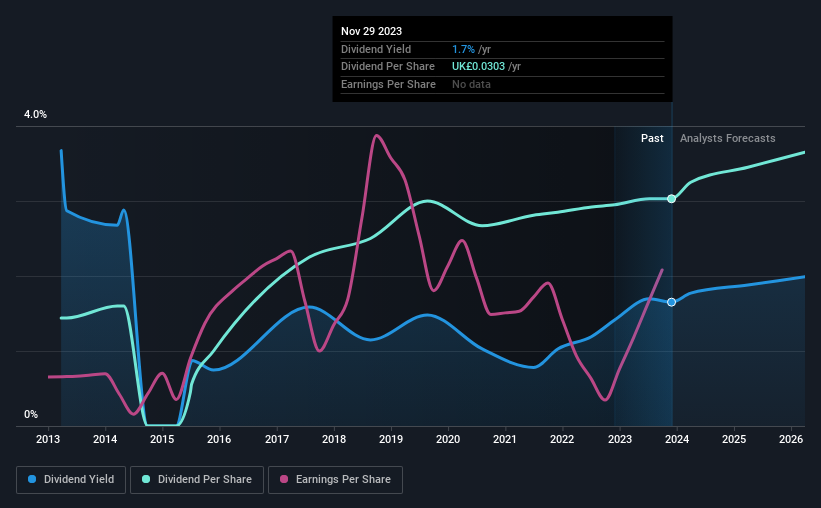821x508 pixels.
Task: Click the 2014 x-axis label
Action: pos(105,439)
